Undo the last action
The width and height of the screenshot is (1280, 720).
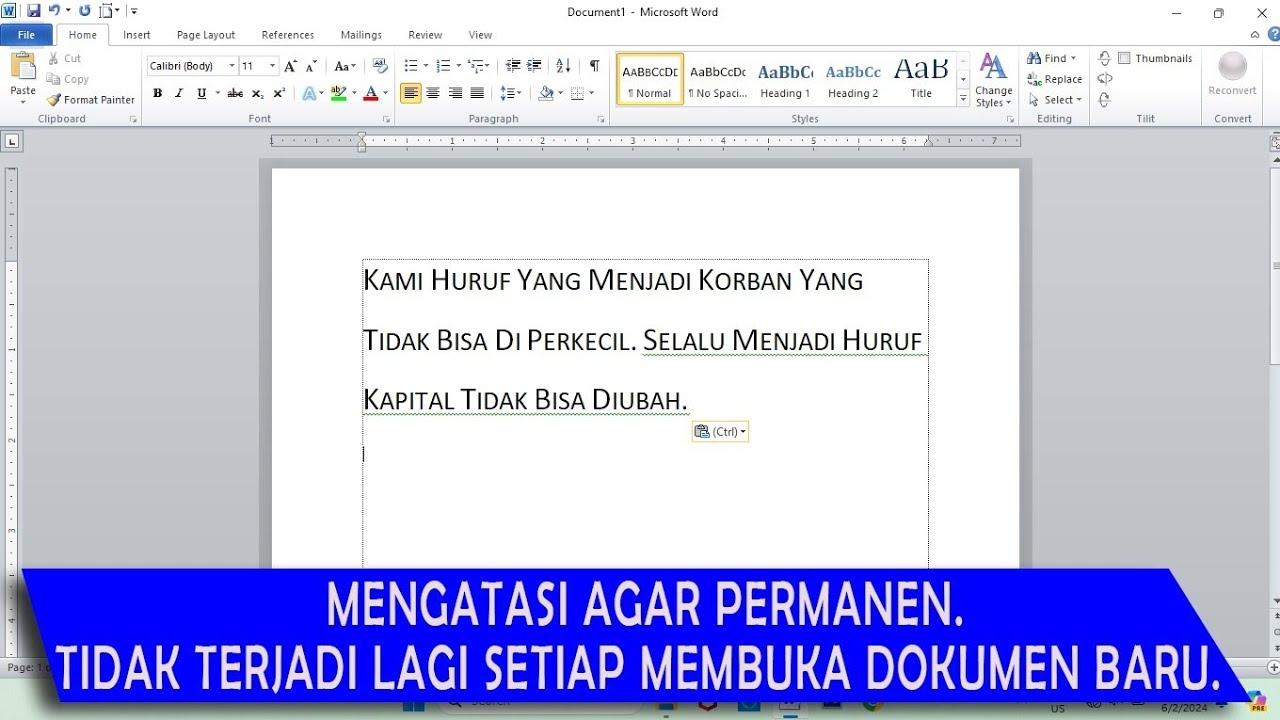[x=54, y=11]
